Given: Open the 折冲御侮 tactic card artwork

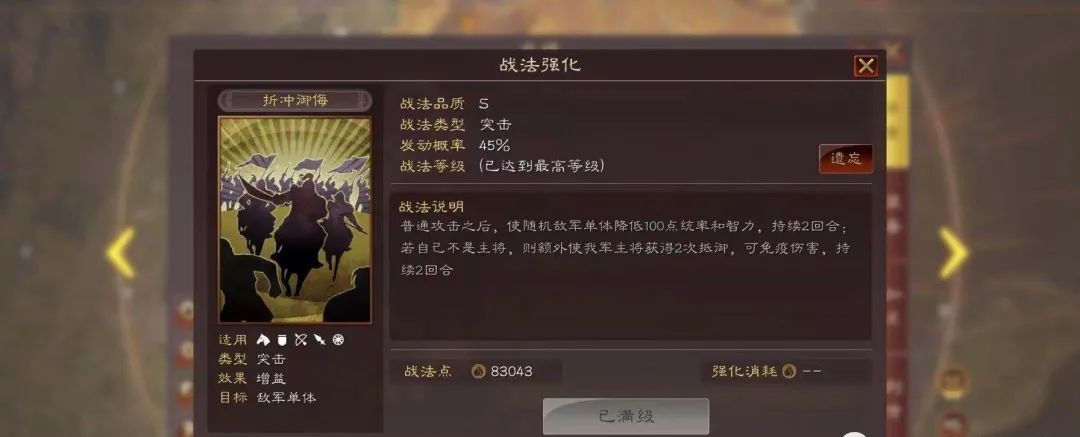Looking at the screenshot, I should coord(295,220).
